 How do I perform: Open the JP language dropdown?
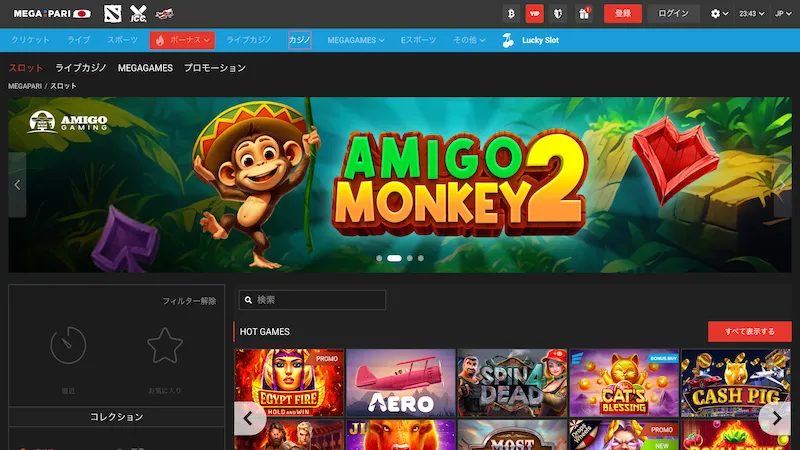783,14
